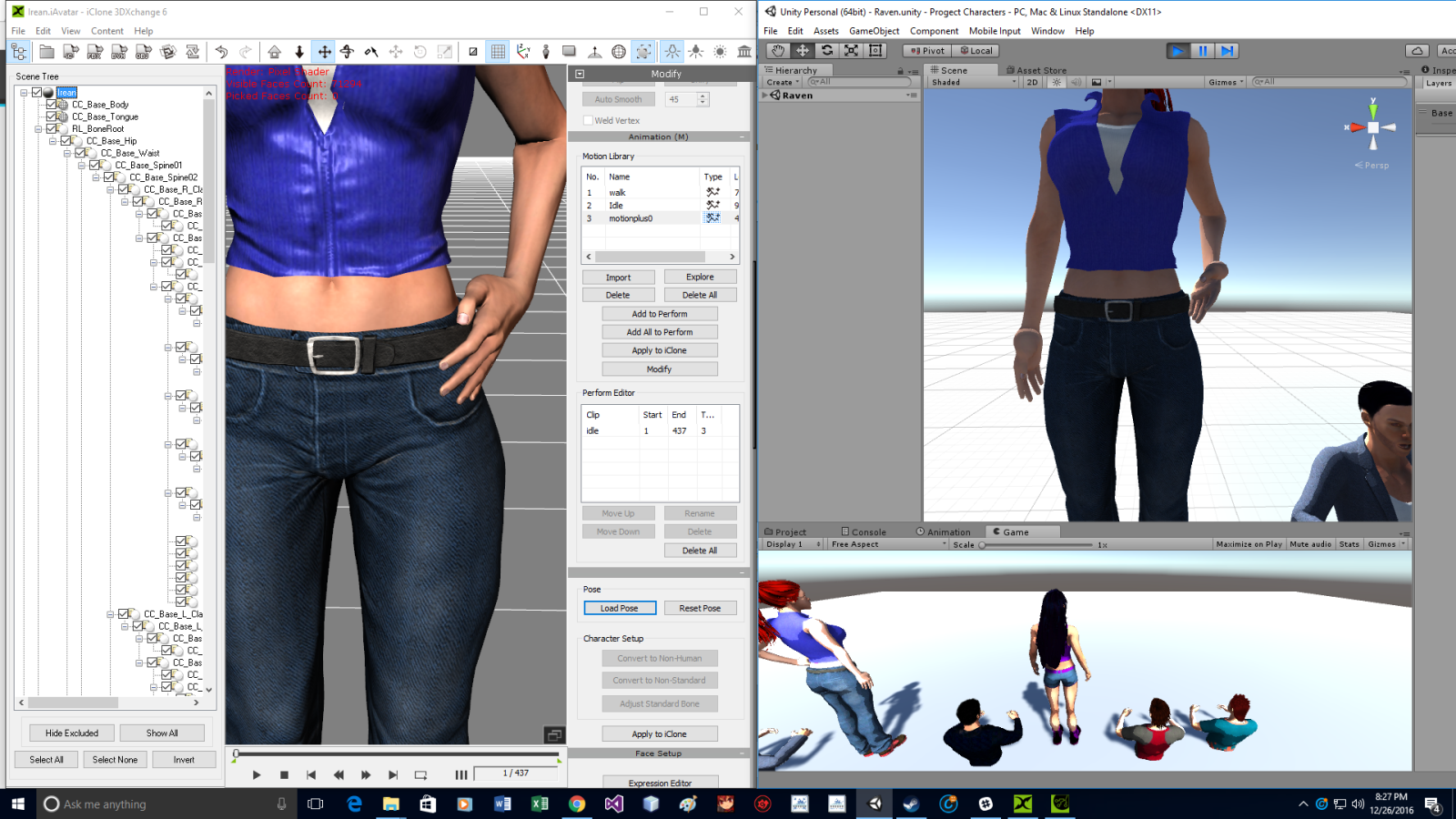Screen dimensions: 1456x819
Task: Collapse the Animation (M) section header
Action: pos(659,136)
